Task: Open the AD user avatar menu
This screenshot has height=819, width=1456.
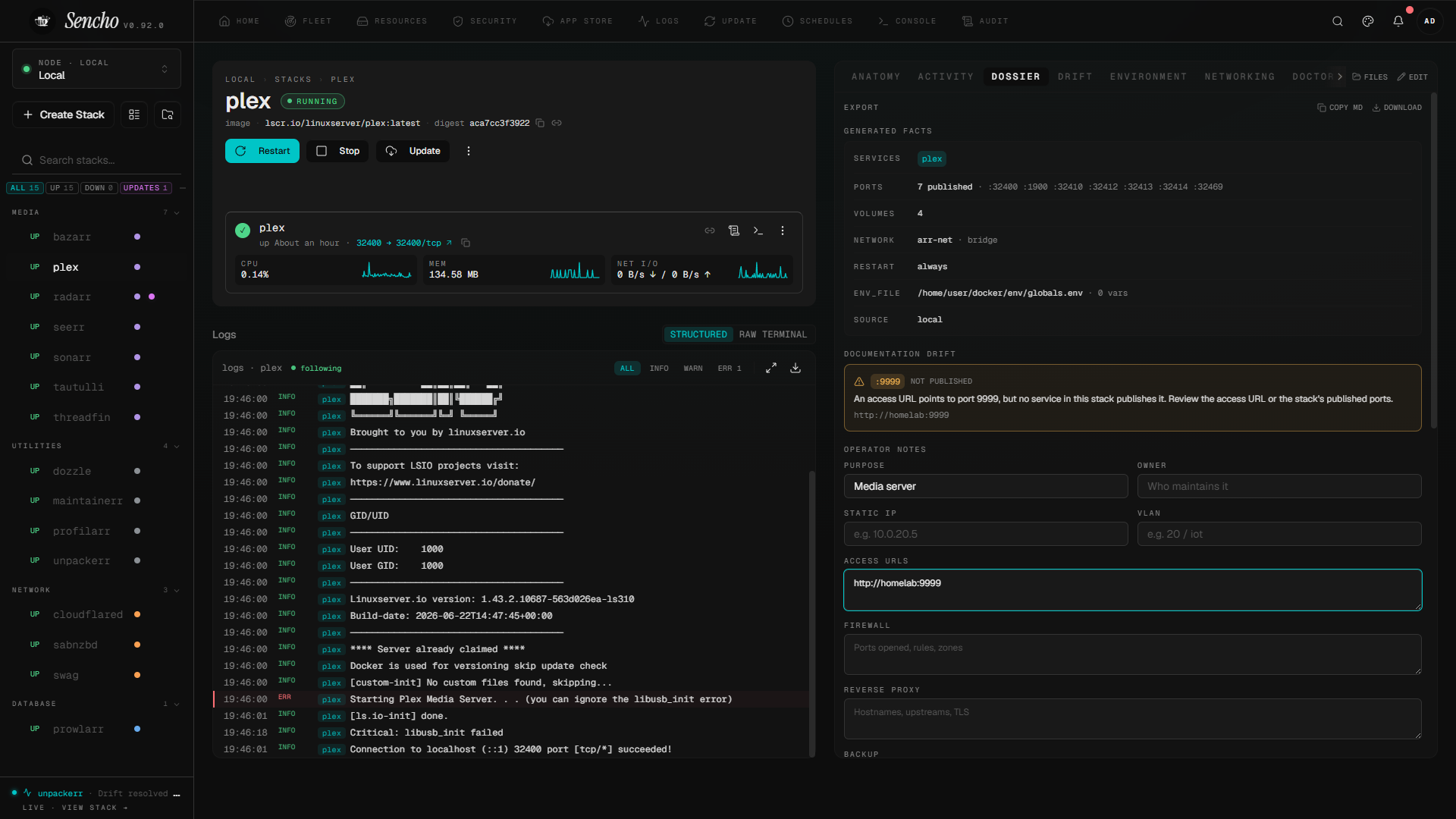Action: click(1429, 21)
